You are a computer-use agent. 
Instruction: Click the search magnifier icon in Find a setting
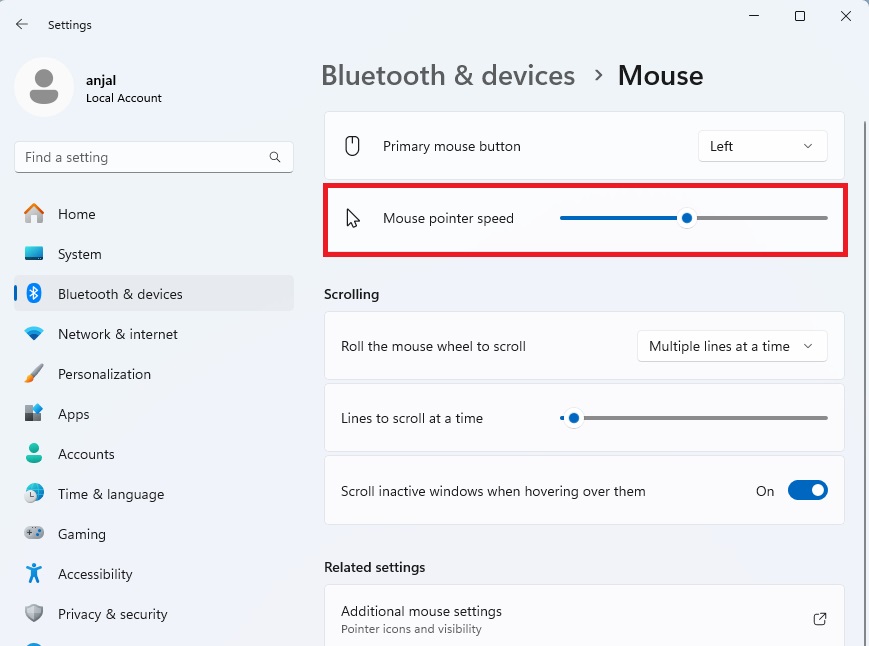coord(275,157)
